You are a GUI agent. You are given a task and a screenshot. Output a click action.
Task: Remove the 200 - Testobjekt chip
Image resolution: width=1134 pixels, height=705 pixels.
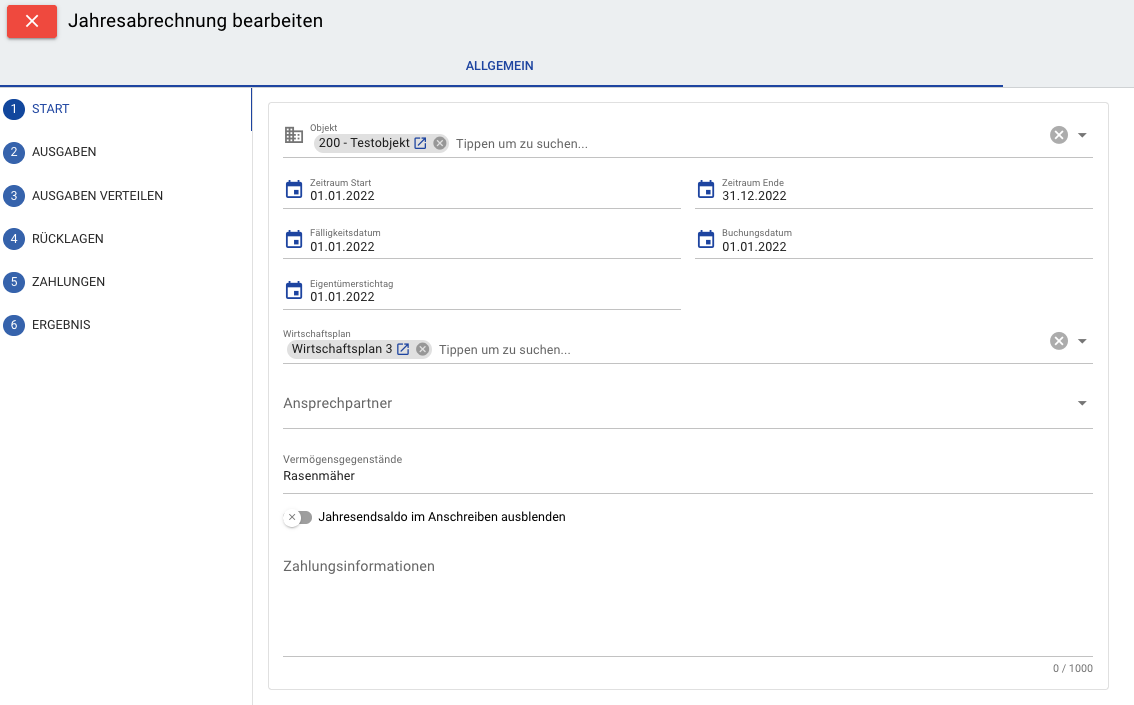(440, 143)
